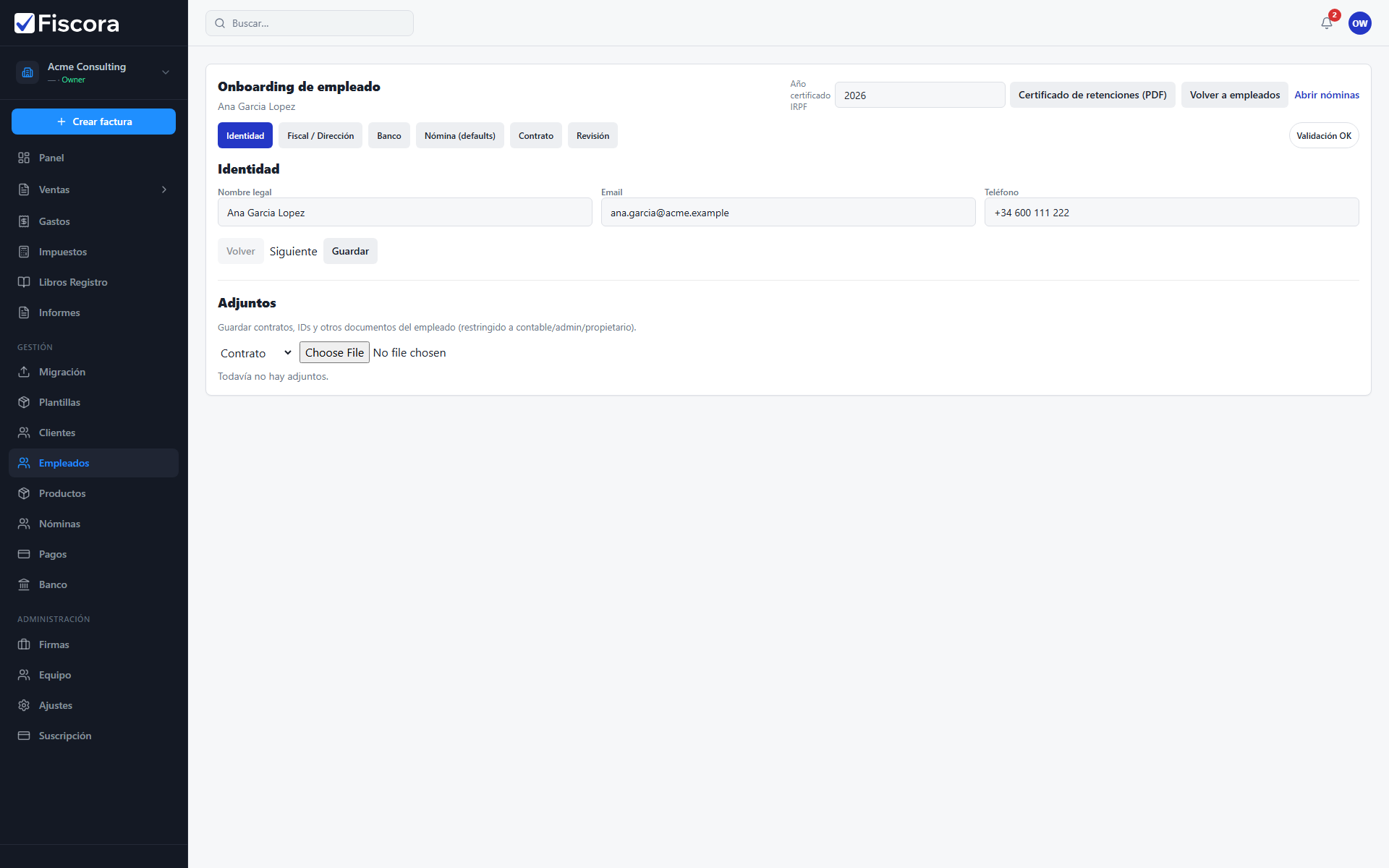The height and width of the screenshot is (868, 1389).
Task: Click the Teléfono input field
Action: coord(1172,212)
